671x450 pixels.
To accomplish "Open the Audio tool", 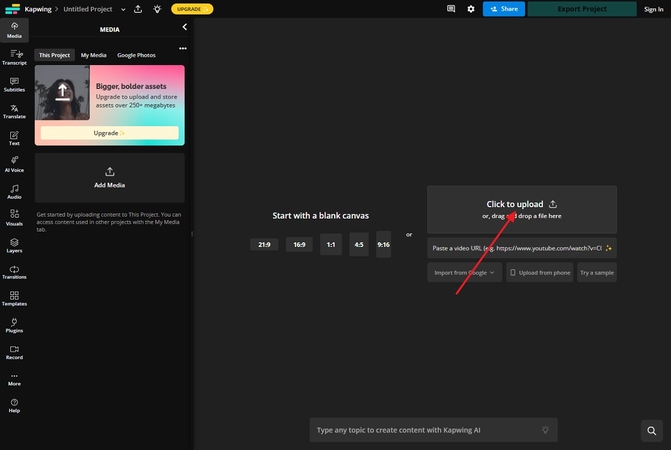I will (14, 192).
